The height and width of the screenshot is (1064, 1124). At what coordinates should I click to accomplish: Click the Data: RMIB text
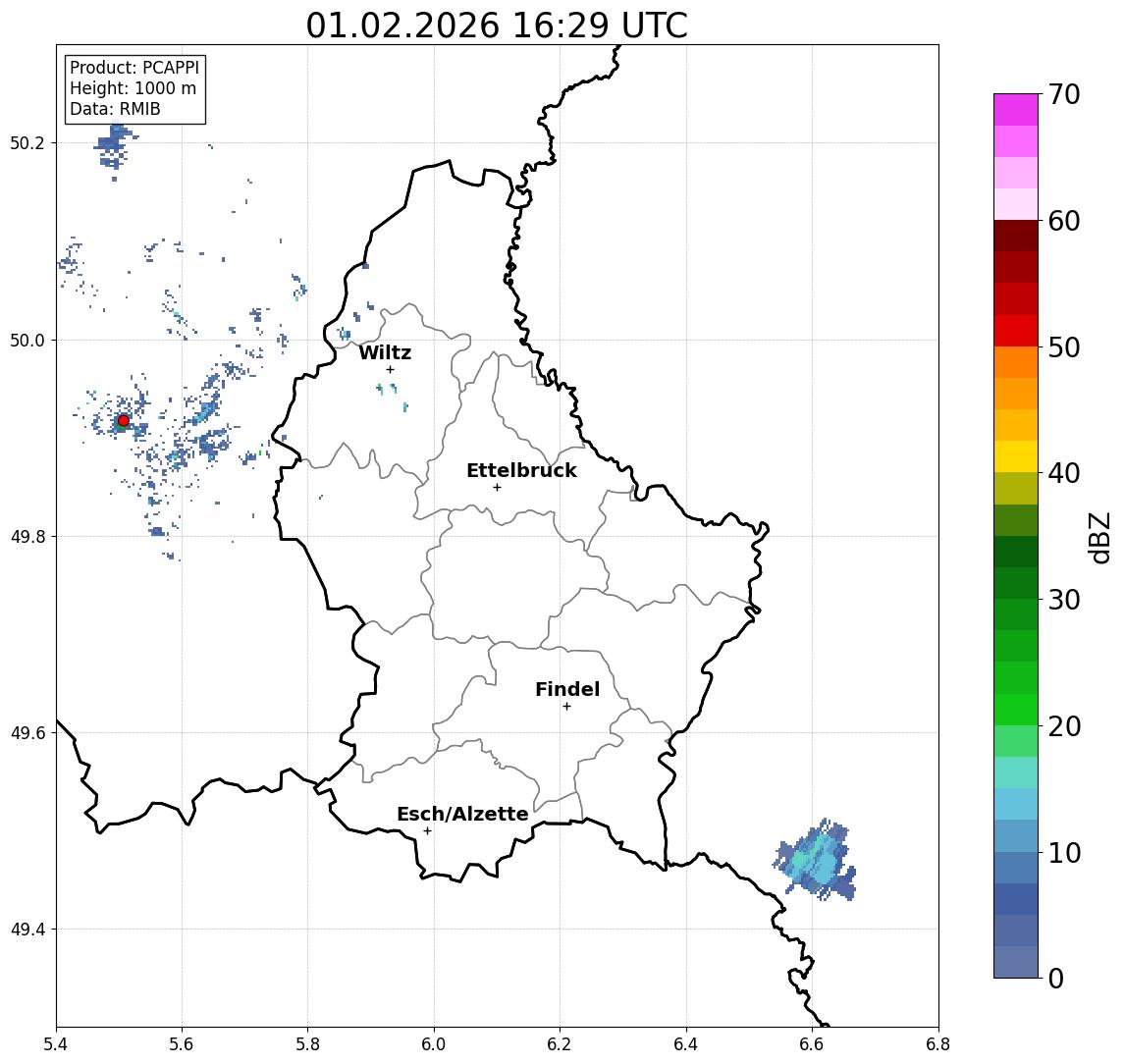click(x=115, y=109)
